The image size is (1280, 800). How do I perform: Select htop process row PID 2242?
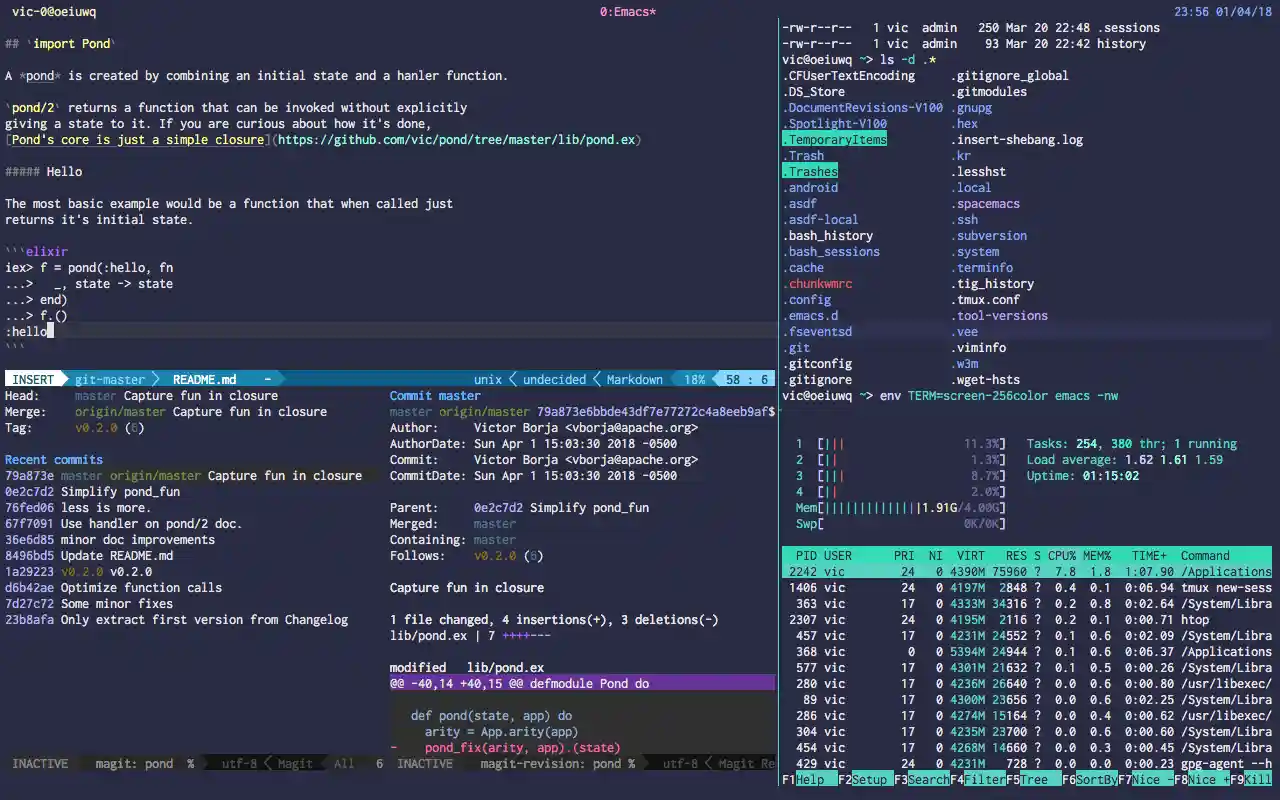tap(1027, 571)
